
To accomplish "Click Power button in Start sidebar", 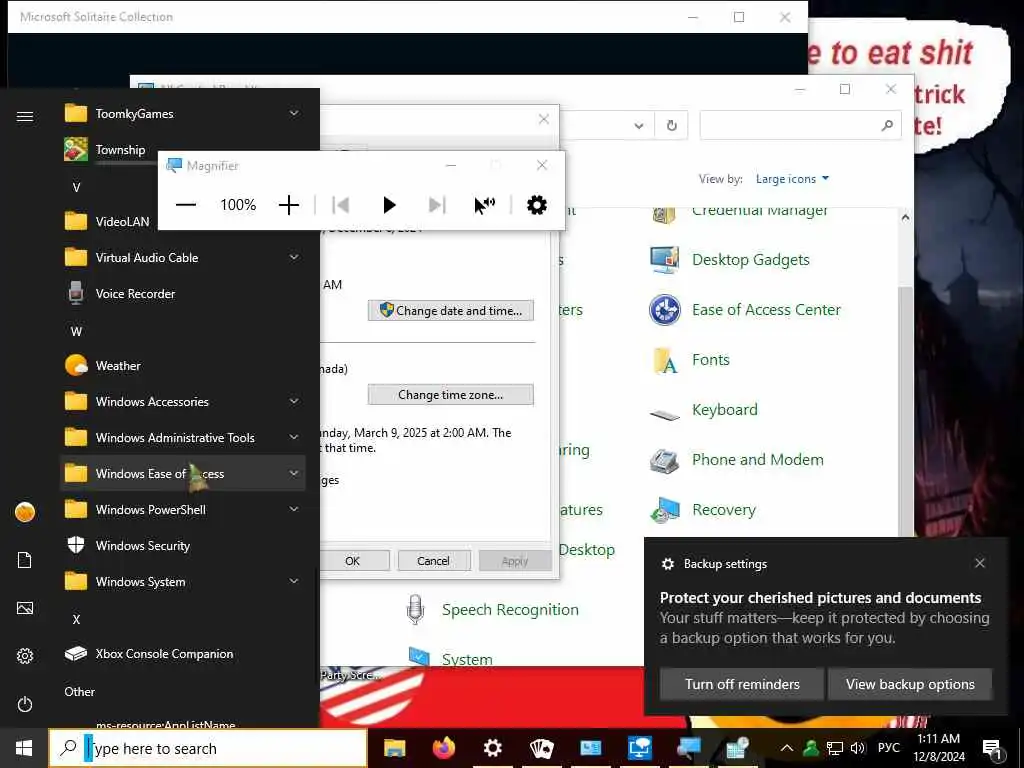I will (25, 704).
